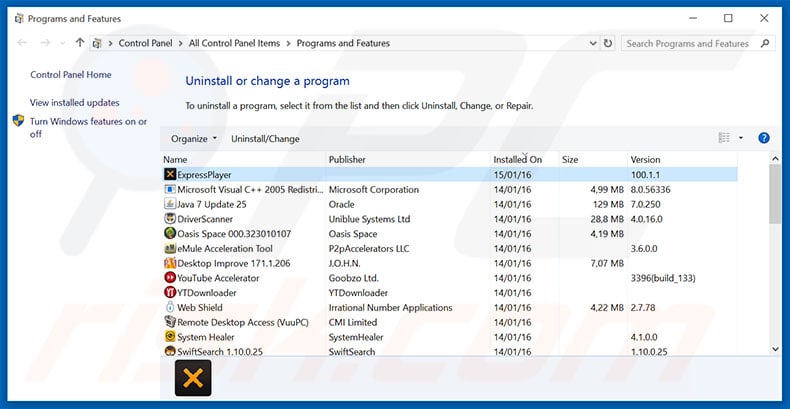This screenshot has height=409, width=790.
Task: Open View installed updates link
Action: coord(75,102)
